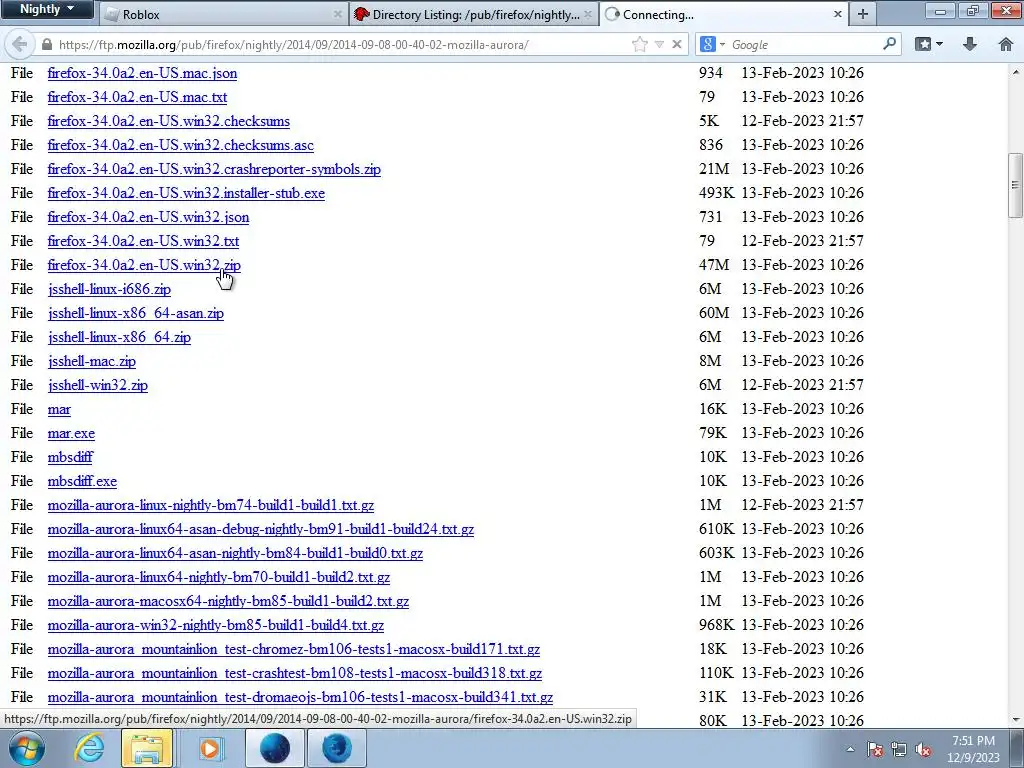
Task: Click the 493K size of installer-stub.exe
Action: (x=716, y=193)
